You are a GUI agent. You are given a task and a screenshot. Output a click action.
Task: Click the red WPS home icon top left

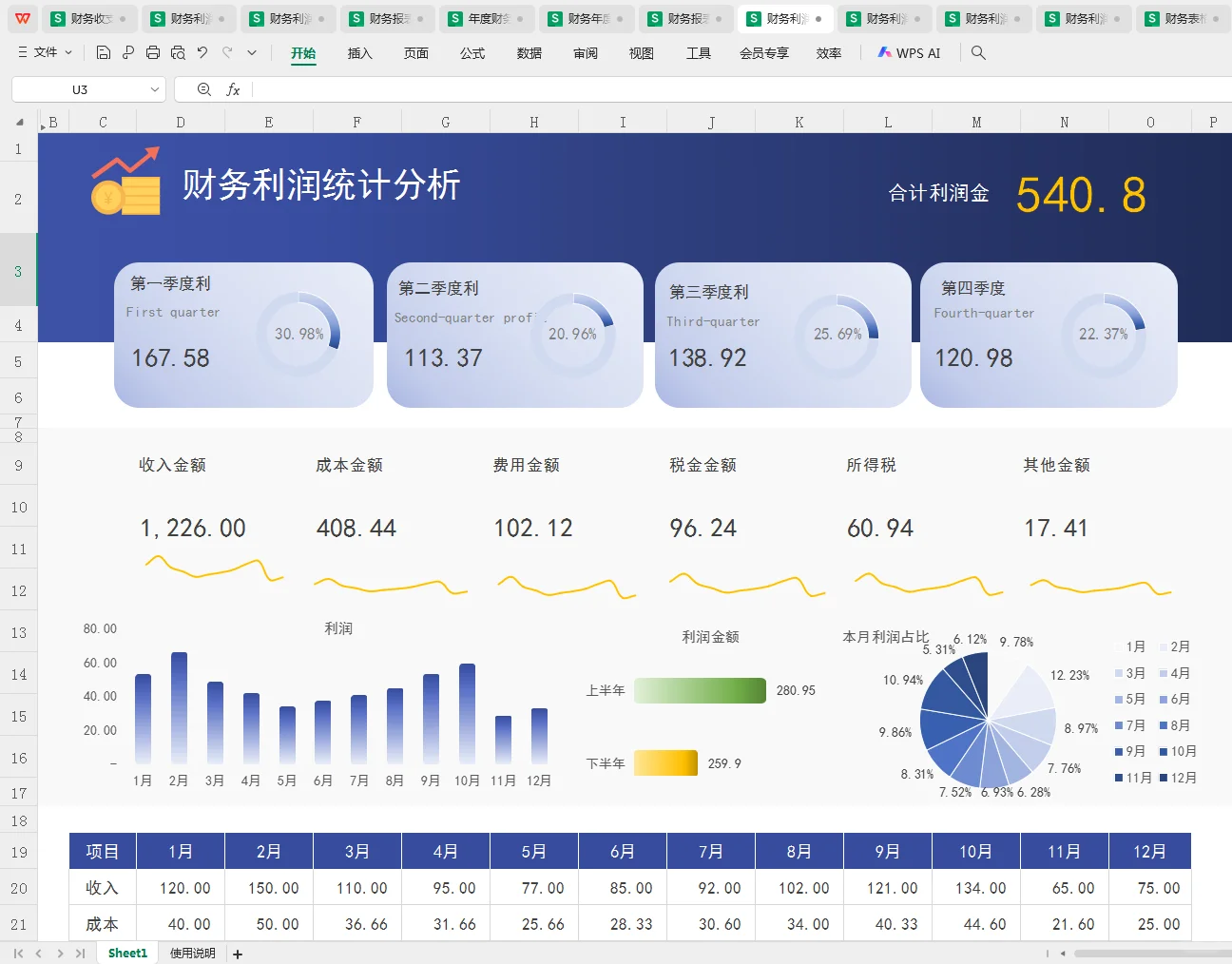[21, 18]
